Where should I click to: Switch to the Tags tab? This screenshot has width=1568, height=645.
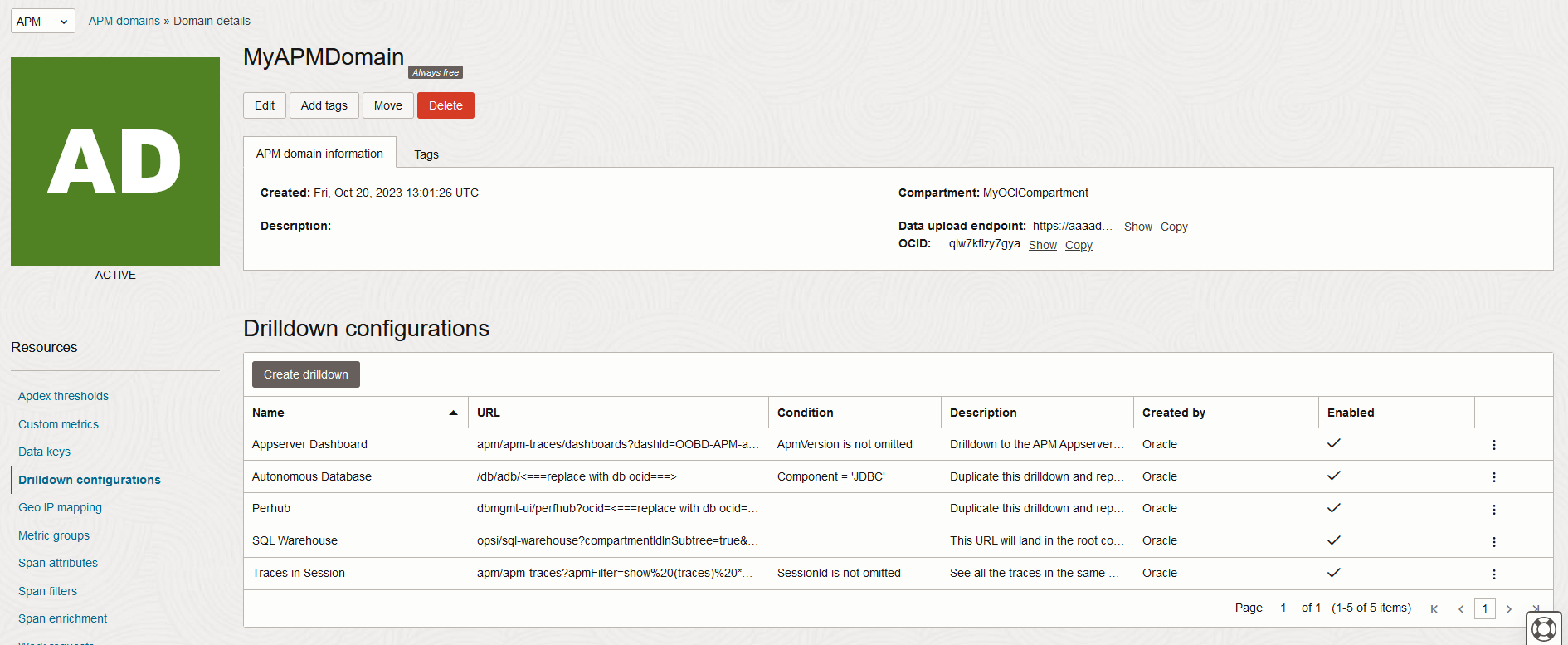[x=426, y=154]
